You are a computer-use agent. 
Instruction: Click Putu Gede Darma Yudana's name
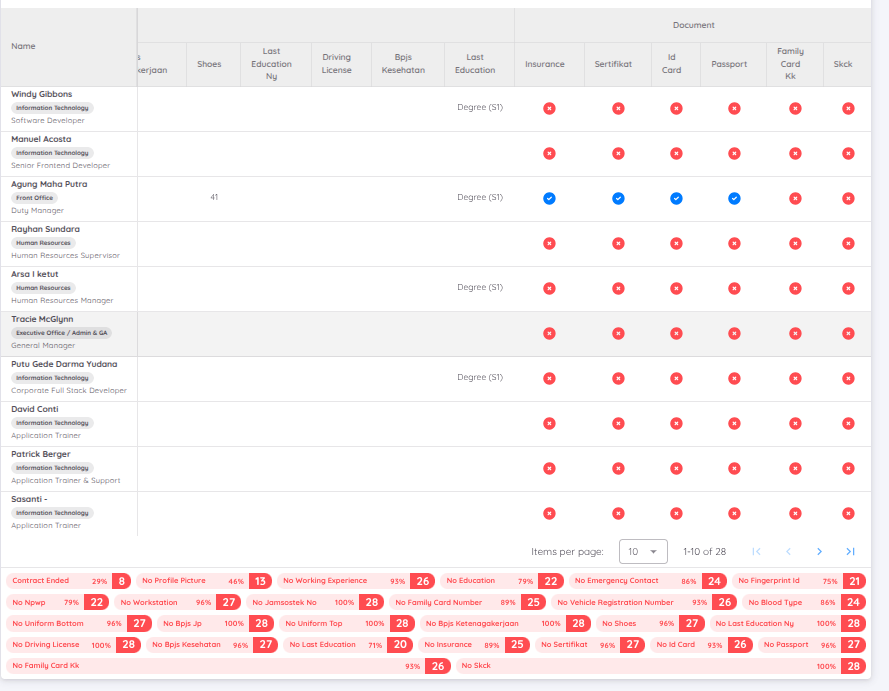63,364
